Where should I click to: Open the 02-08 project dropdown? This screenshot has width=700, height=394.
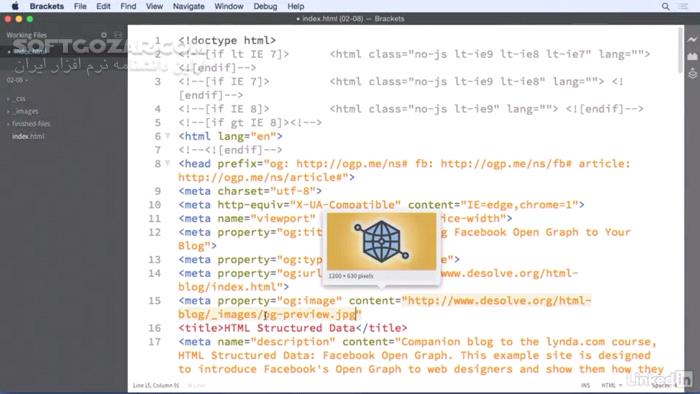coord(17,80)
